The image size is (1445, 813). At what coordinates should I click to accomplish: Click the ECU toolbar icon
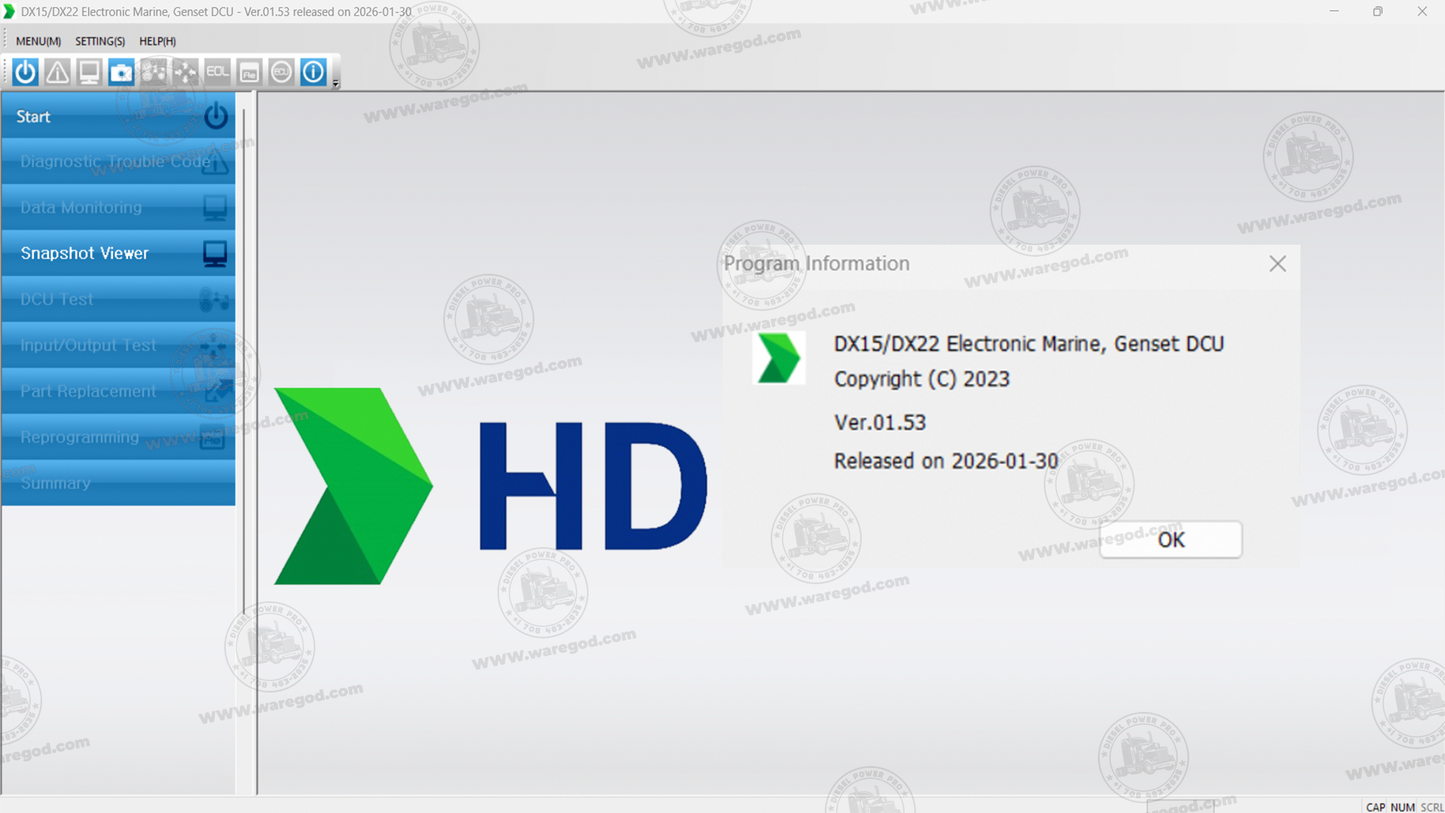(281, 72)
